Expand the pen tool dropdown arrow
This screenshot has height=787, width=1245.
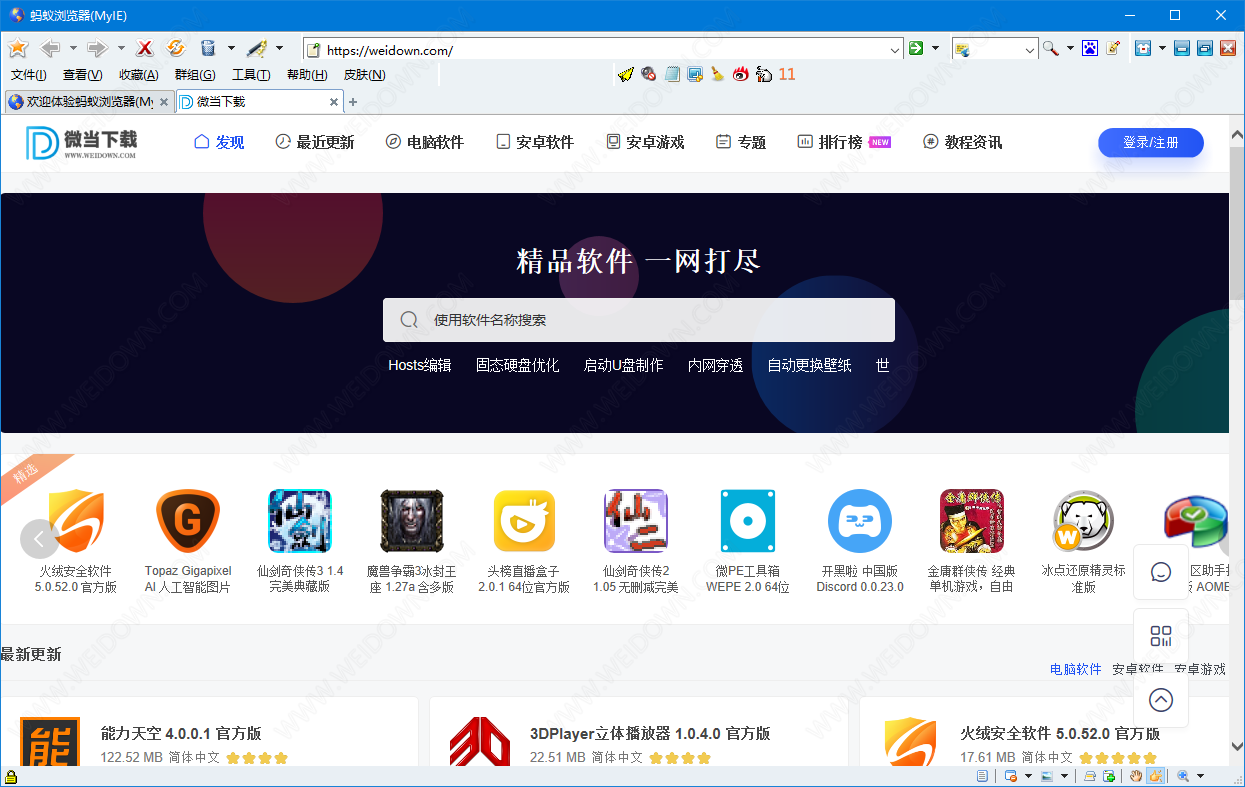(280, 48)
